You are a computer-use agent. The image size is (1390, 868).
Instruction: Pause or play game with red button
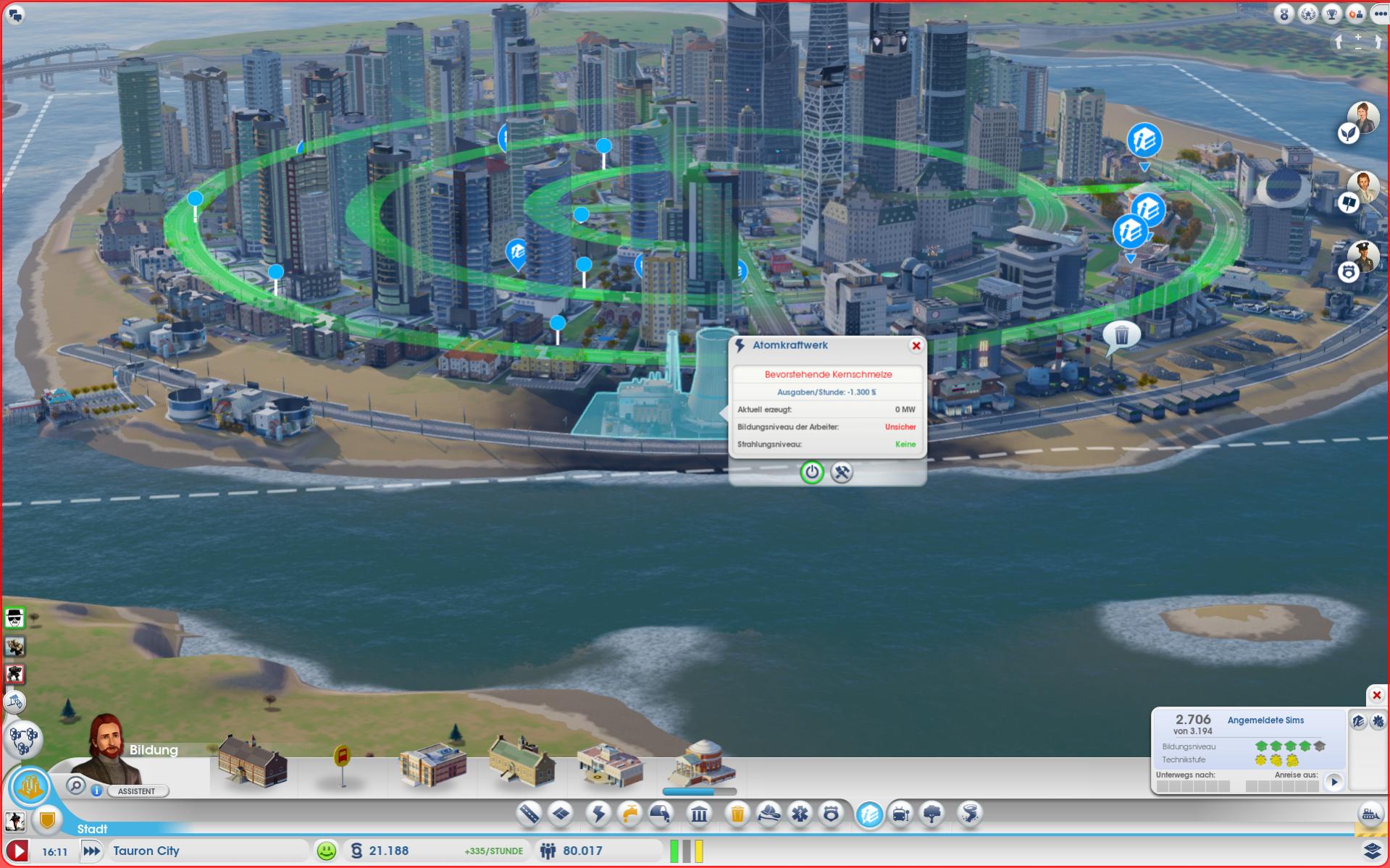pyautogui.click(x=17, y=851)
